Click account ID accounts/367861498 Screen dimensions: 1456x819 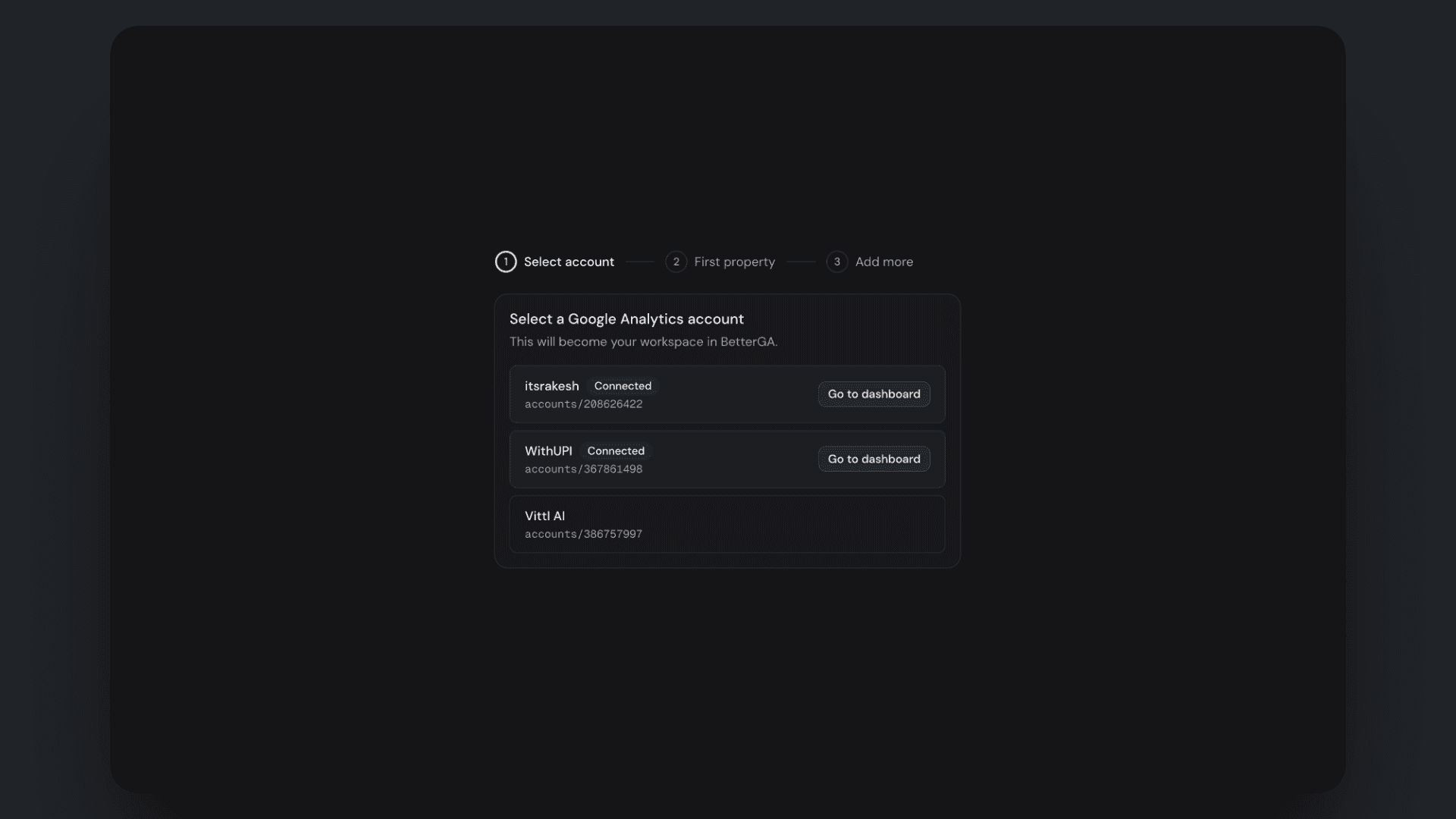(583, 469)
